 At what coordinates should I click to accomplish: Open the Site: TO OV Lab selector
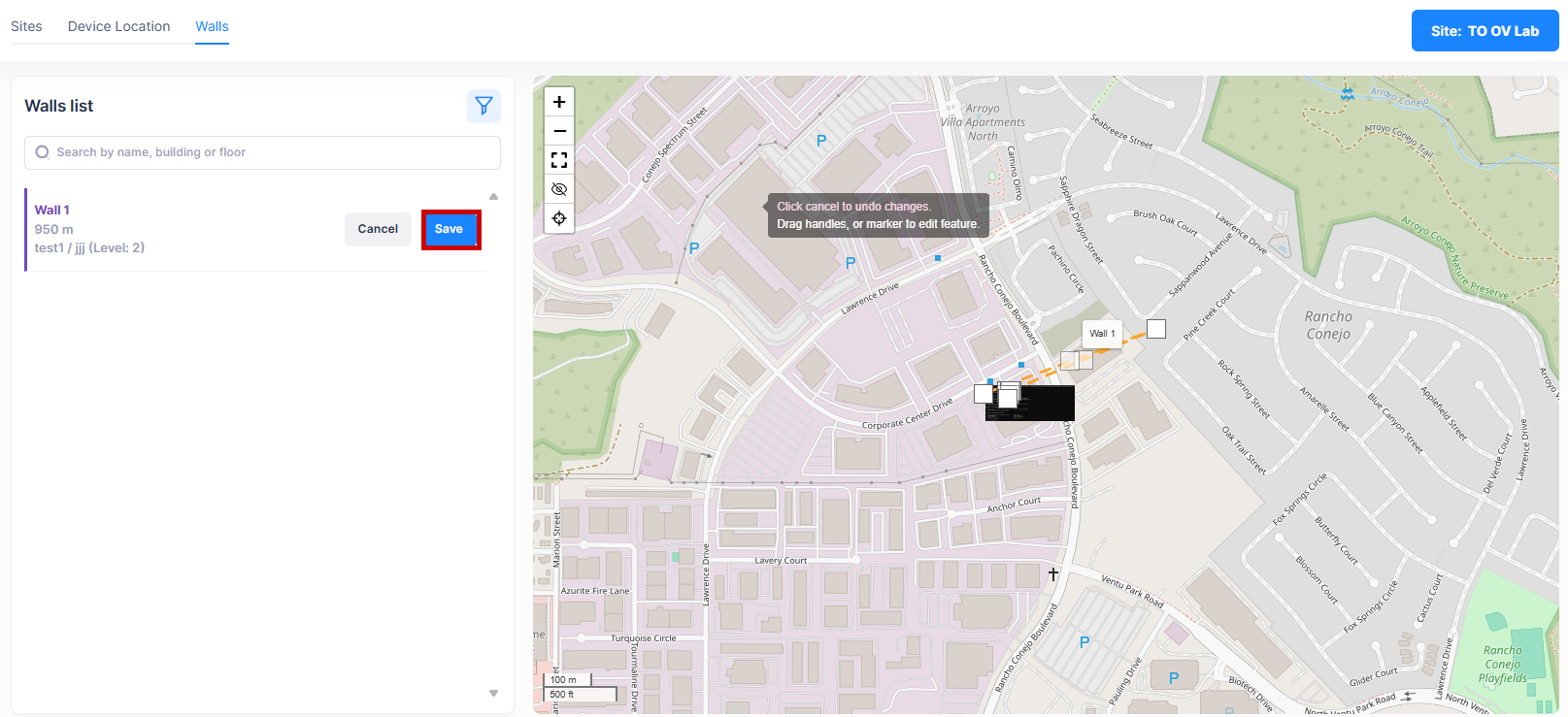tap(1484, 31)
